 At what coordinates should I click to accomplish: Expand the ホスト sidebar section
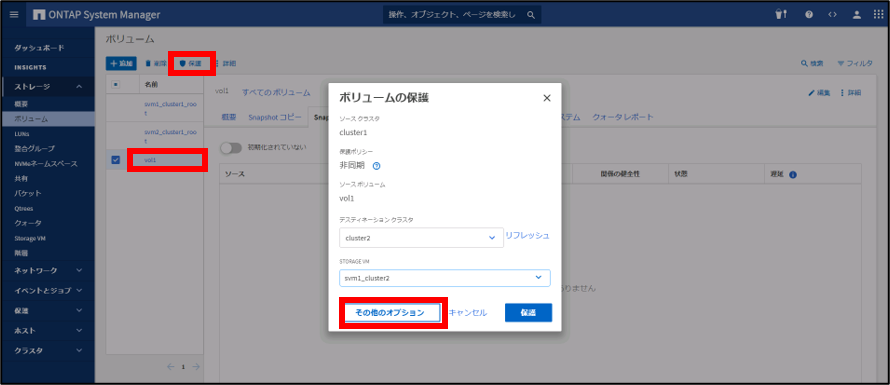pos(79,330)
